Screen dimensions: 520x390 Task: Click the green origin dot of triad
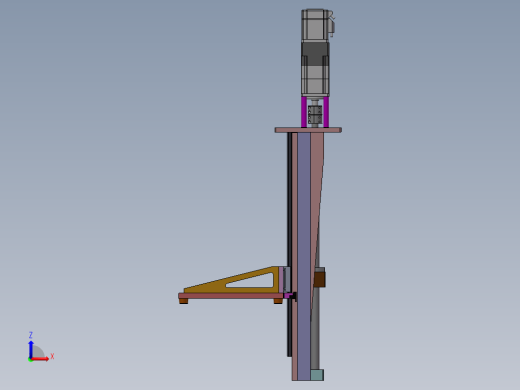[30, 360]
